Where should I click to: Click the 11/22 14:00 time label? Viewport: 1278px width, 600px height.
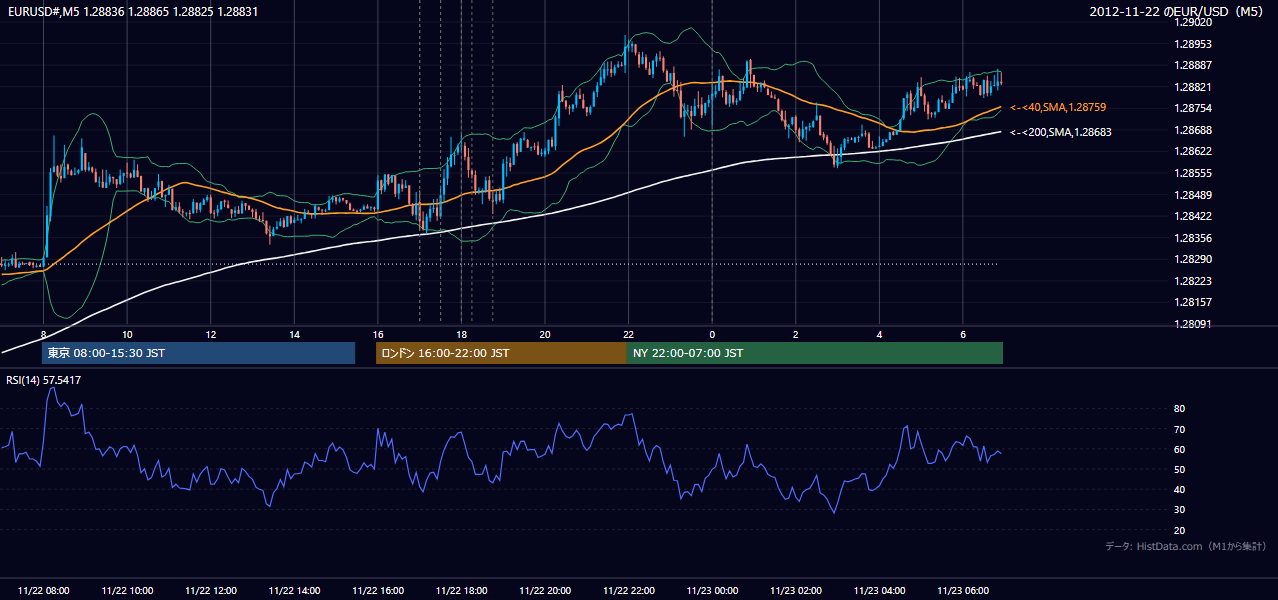(x=294, y=591)
